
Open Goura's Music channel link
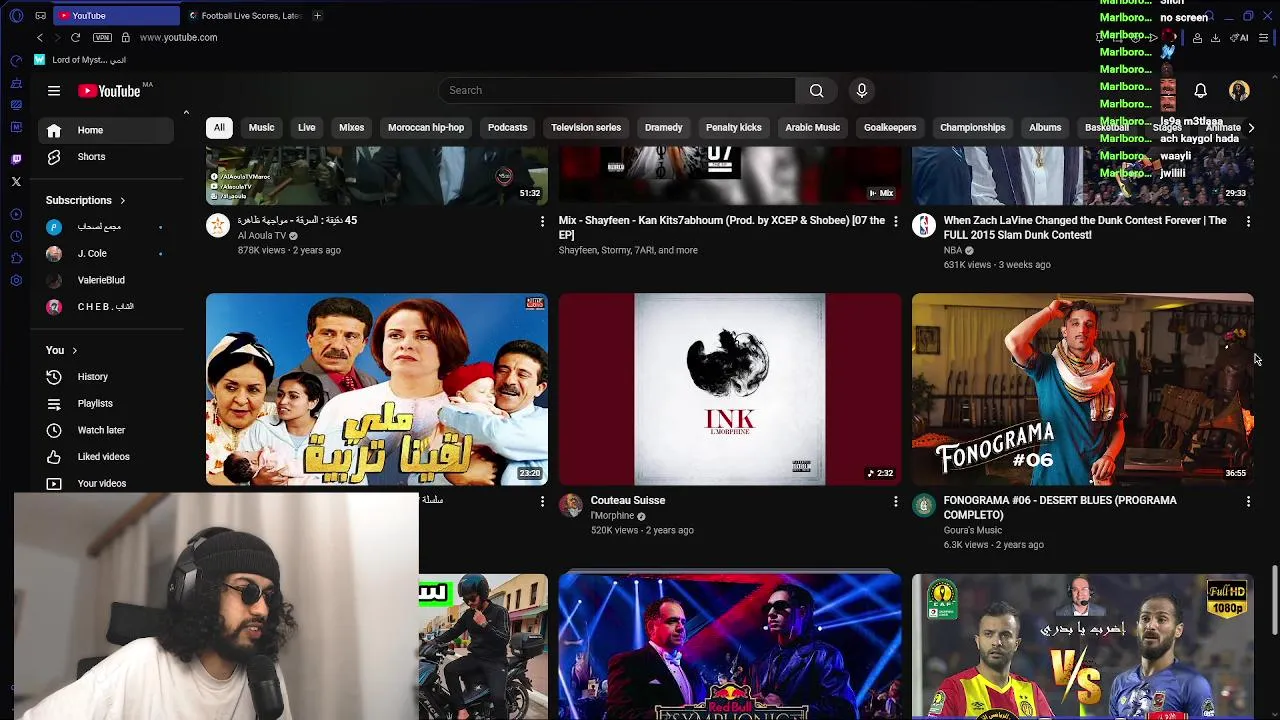coord(972,531)
